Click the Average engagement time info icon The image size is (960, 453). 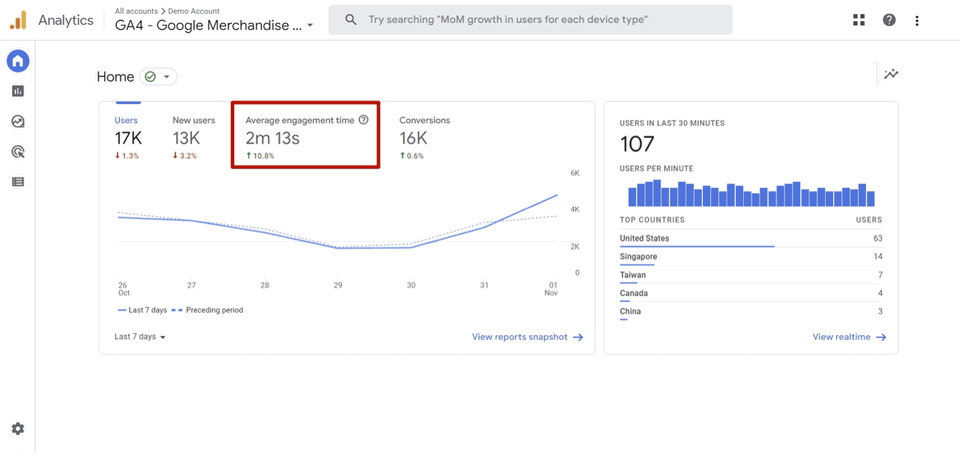coord(364,120)
